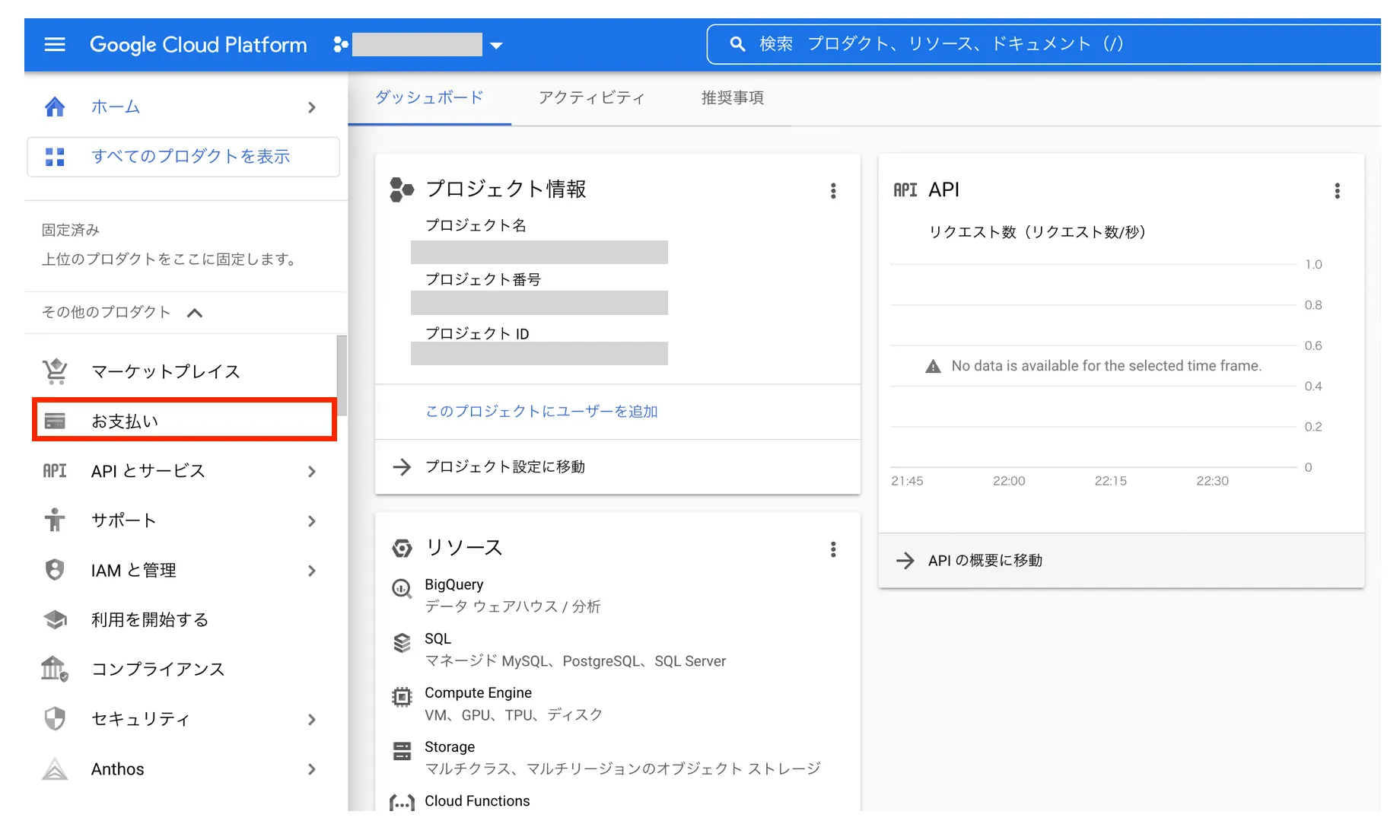
Task: Click すべてのプロダクトを表示 button
Action: click(183, 157)
